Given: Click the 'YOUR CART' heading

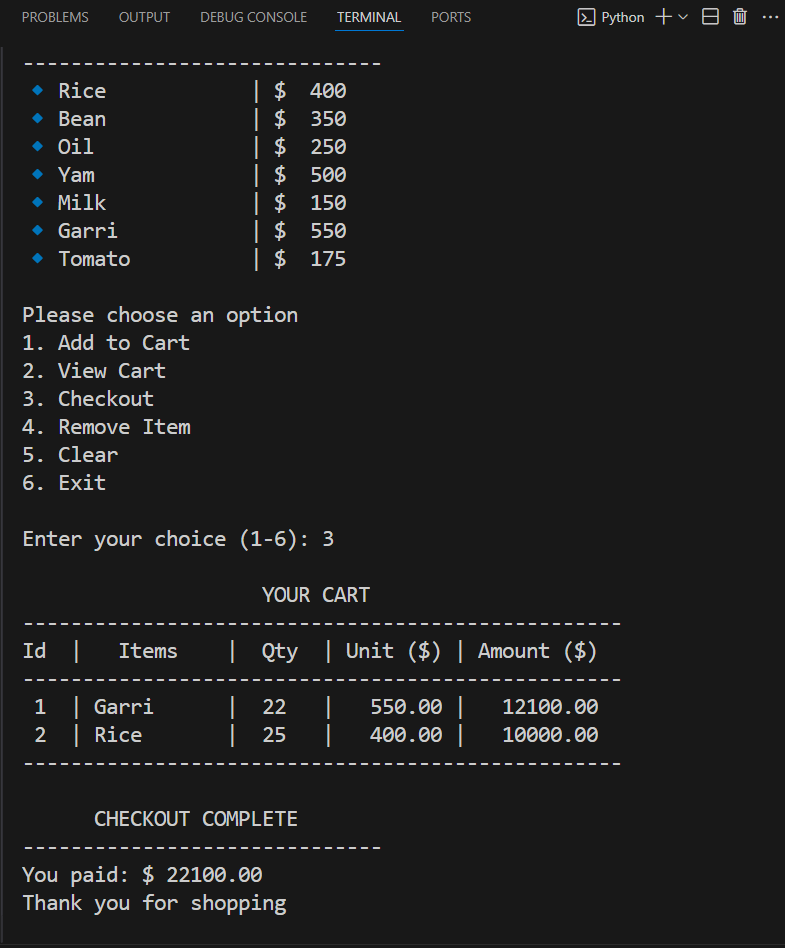Looking at the screenshot, I should click(x=316, y=596).
